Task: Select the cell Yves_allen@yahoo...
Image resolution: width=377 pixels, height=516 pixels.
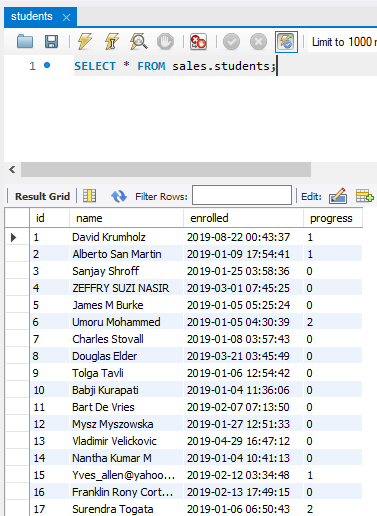Action: (126, 475)
